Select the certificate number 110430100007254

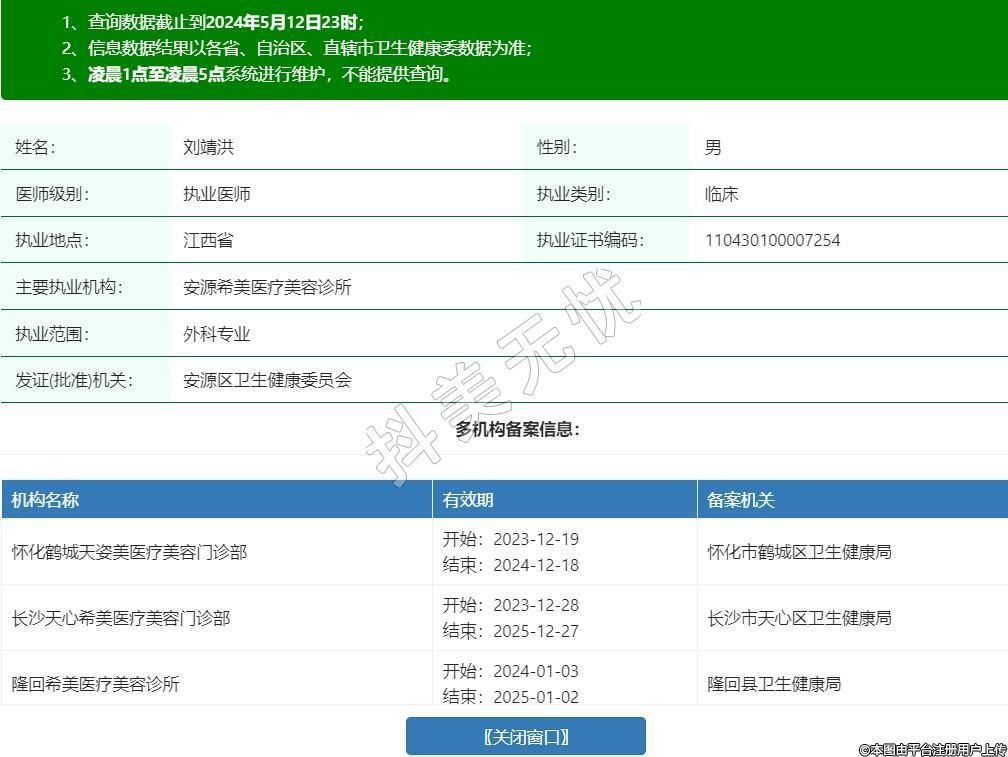pos(772,240)
